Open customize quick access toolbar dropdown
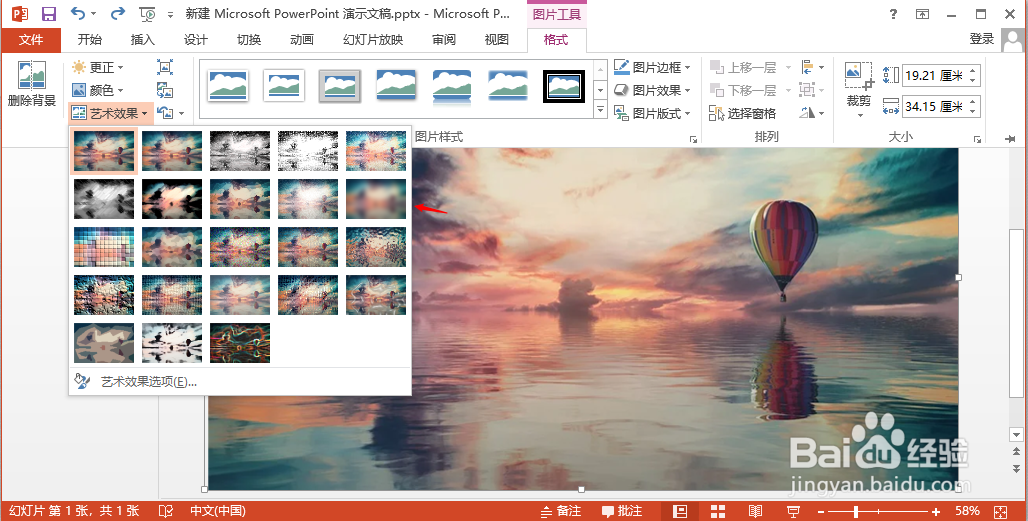1028x521 pixels. [170, 14]
